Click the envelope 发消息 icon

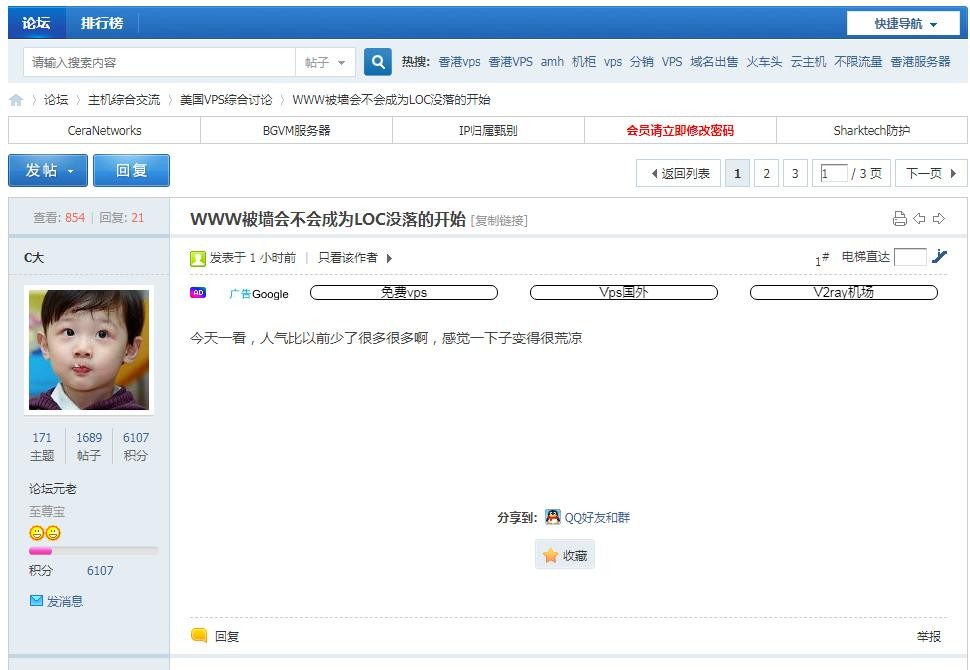point(36,601)
